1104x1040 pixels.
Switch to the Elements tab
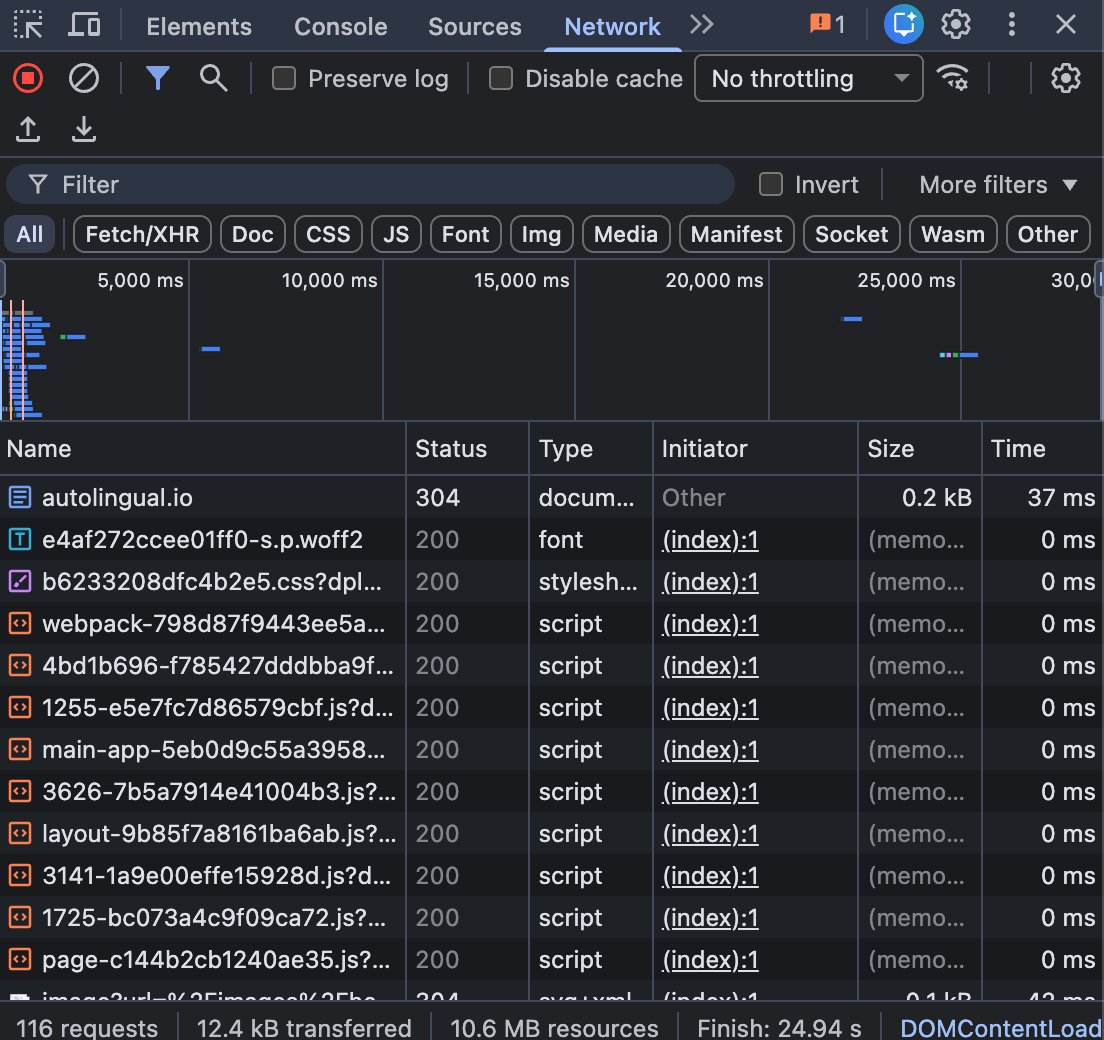tap(199, 26)
